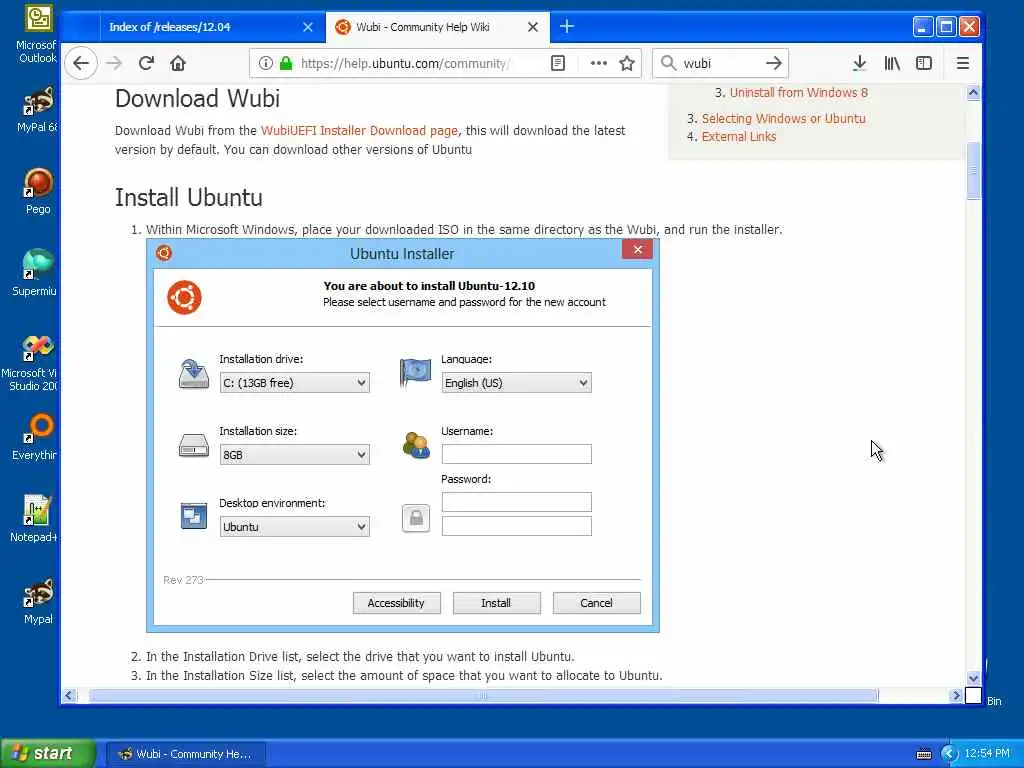The image size is (1024, 768).
Task: Click the Accessibility button
Action: point(396,603)
